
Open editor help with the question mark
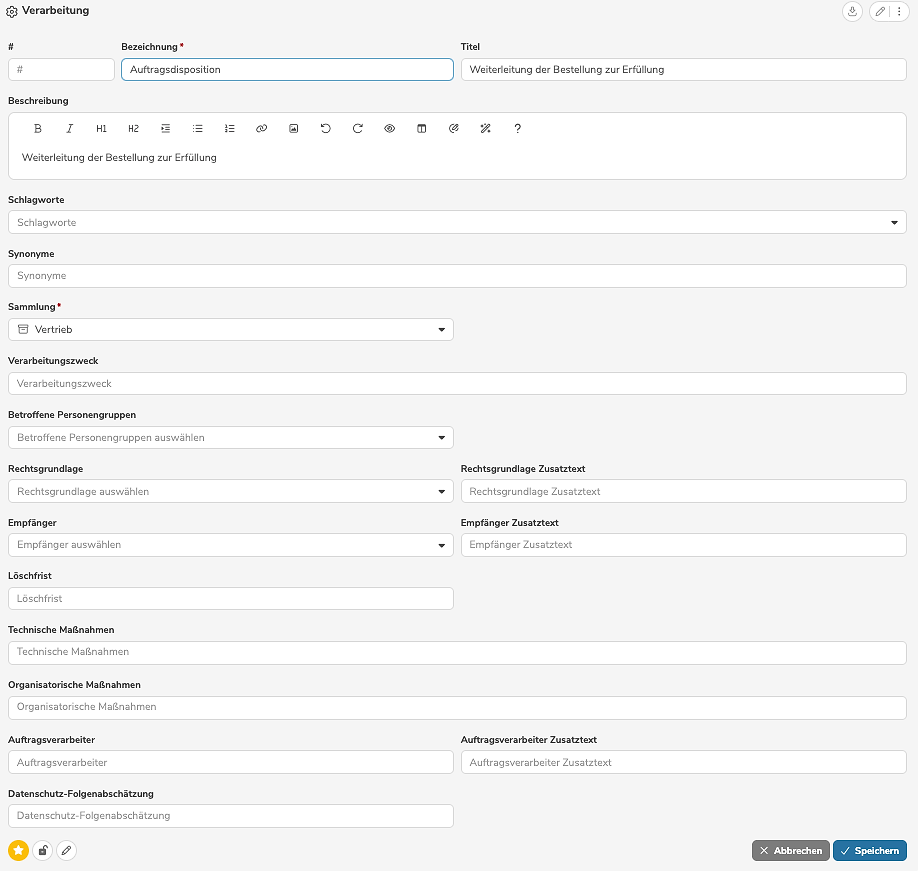tap(517, 129)
